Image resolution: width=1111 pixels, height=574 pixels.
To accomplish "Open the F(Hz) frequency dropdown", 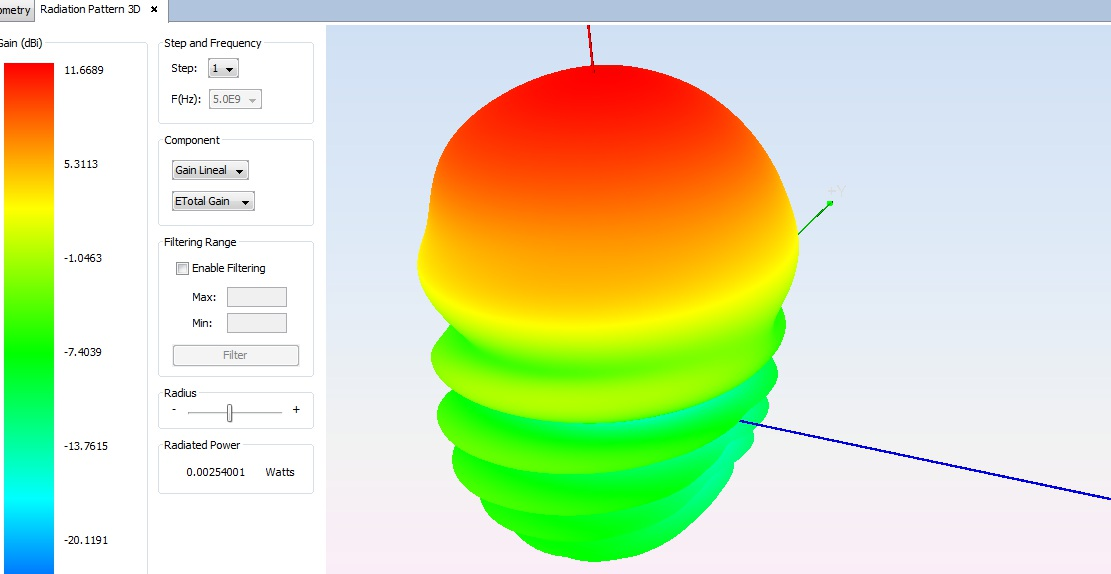I will [235, 99].
